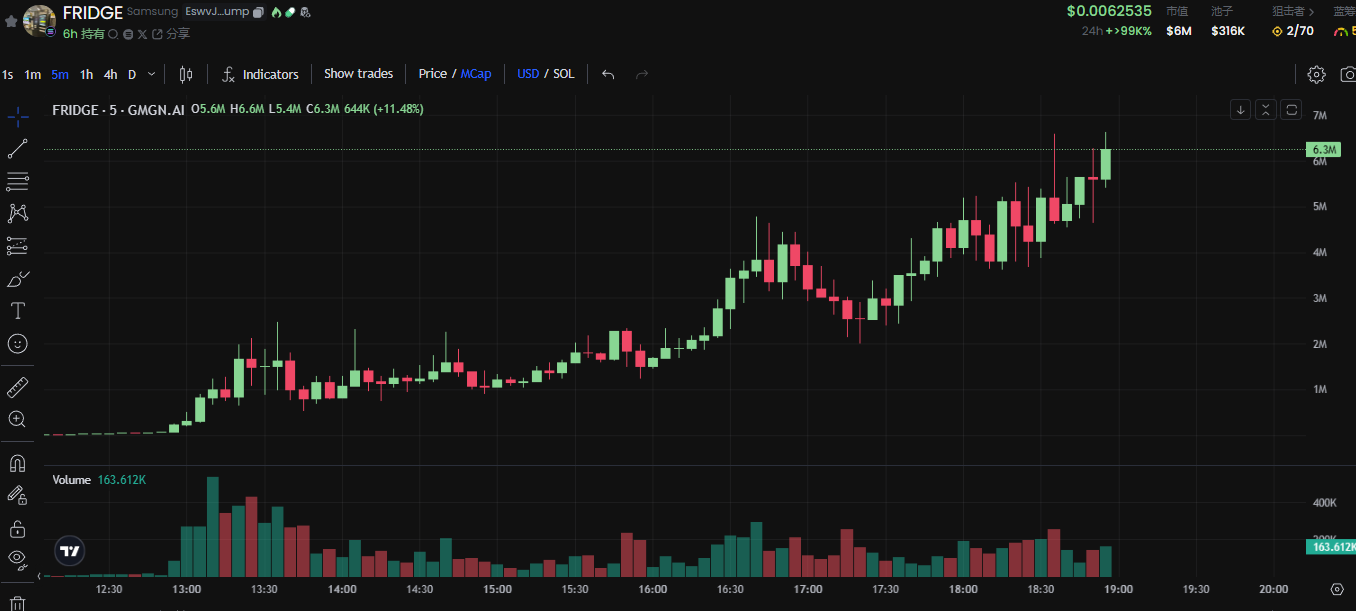Take a chart snapshot with camera icon

pyautogui.click(x=1347, y=74)
